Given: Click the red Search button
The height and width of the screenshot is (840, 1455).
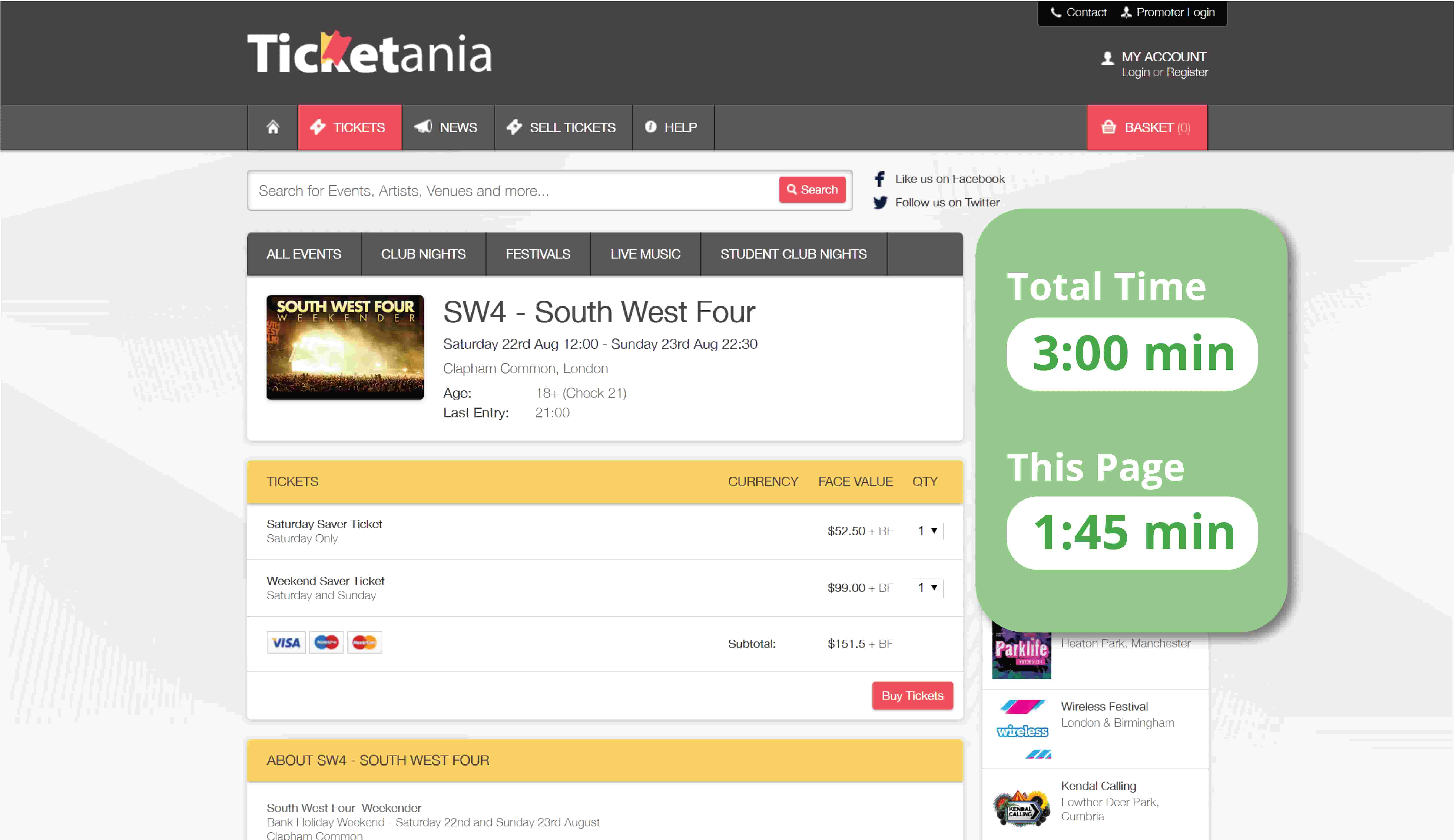Looking at the screenshot, I should pos(812,190).
